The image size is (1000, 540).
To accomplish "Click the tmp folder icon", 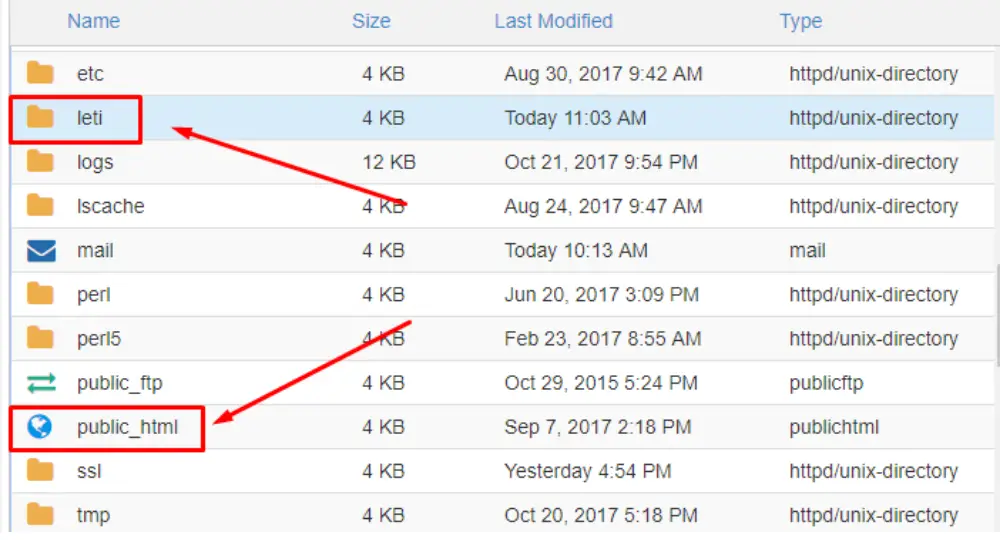I will click(x=40, y=514).
